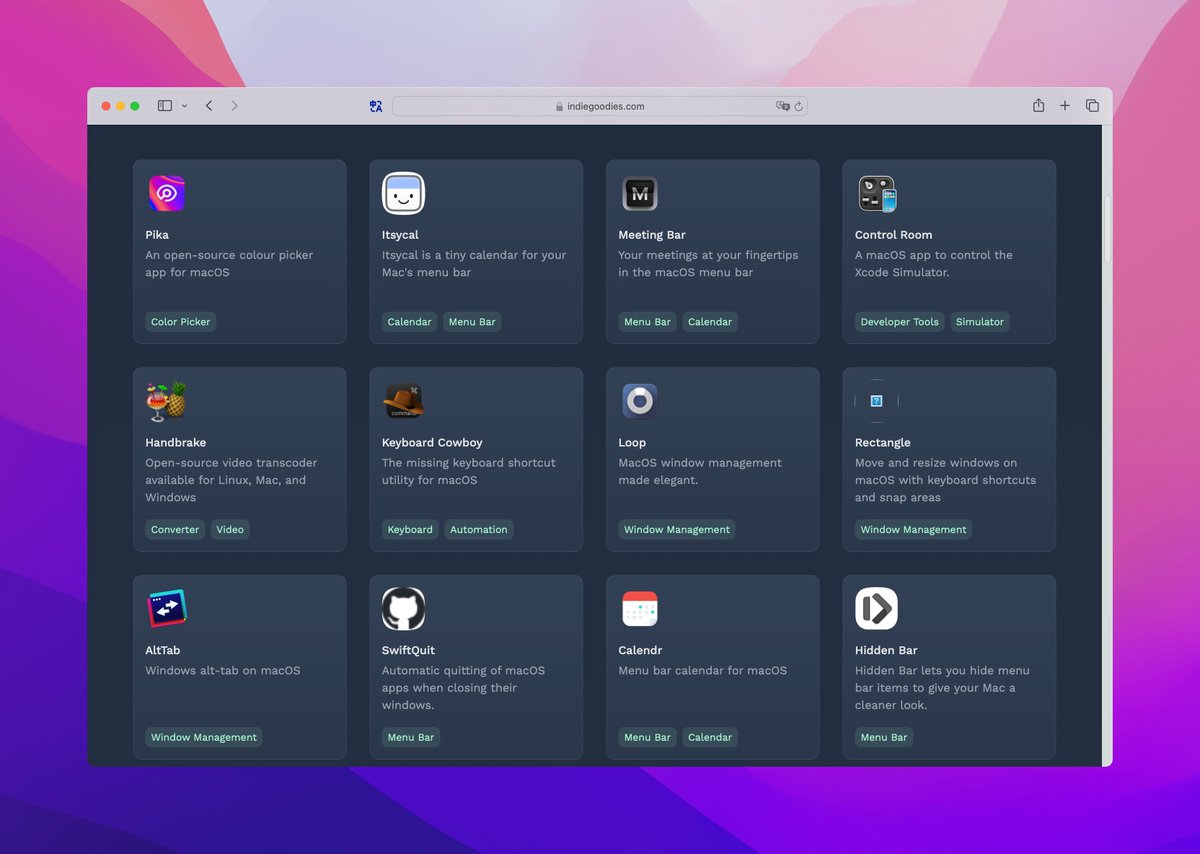Click the Calendar tag on Calendr card
The image size is (1200, 854).
tap(710, 737)
